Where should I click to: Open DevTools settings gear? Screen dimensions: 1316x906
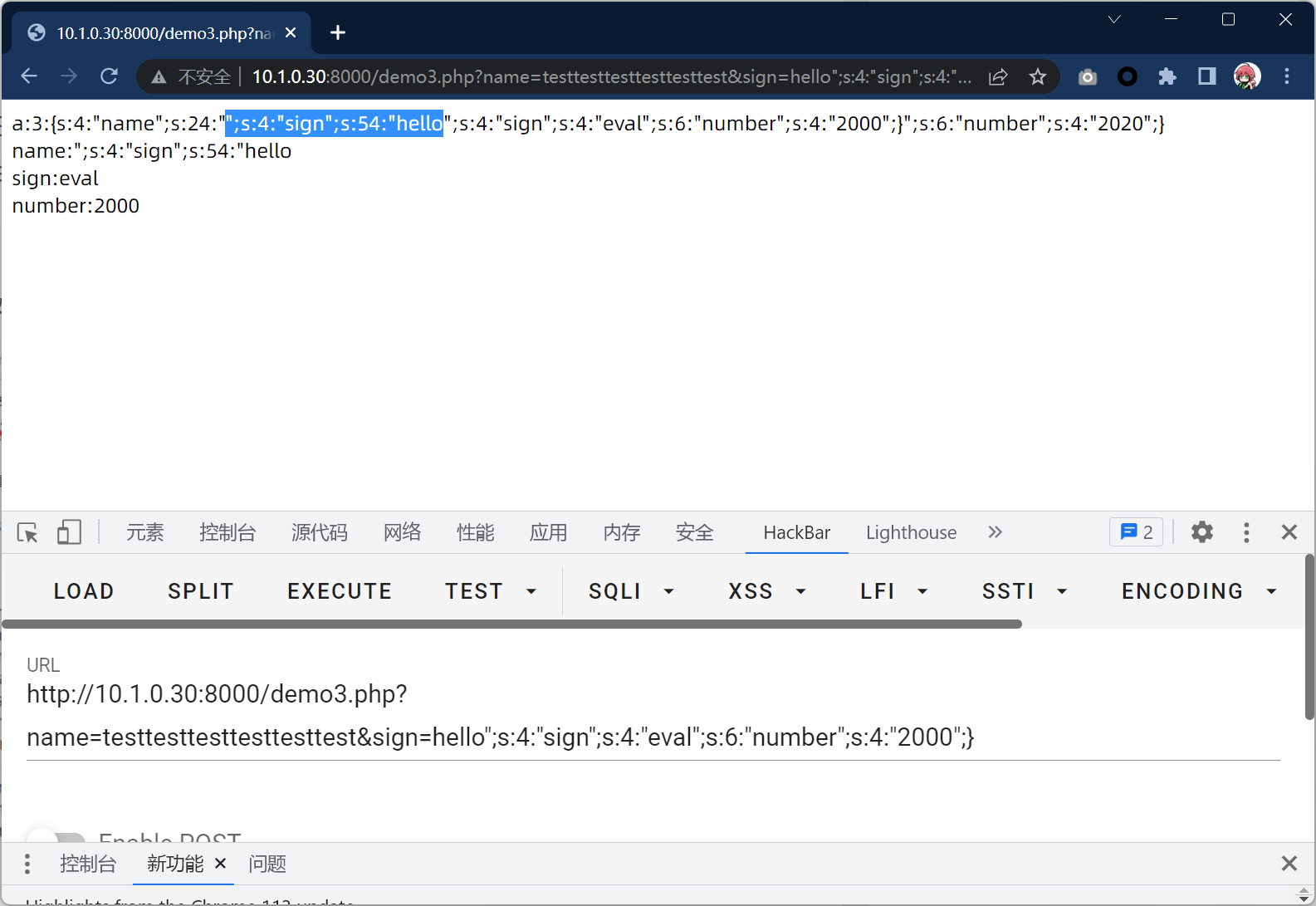point(1201,532)
